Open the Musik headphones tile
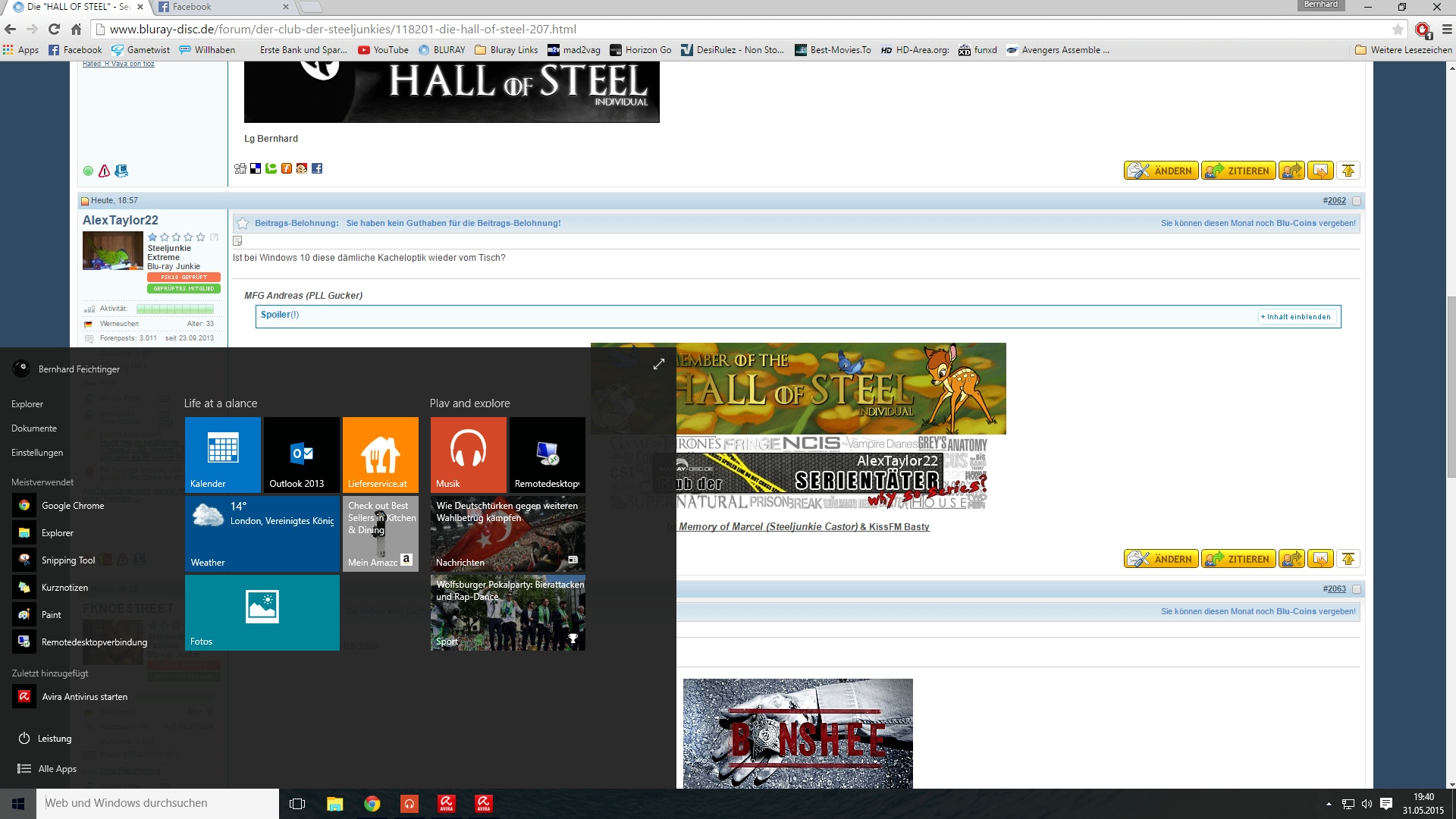 (x=468, y=453)
